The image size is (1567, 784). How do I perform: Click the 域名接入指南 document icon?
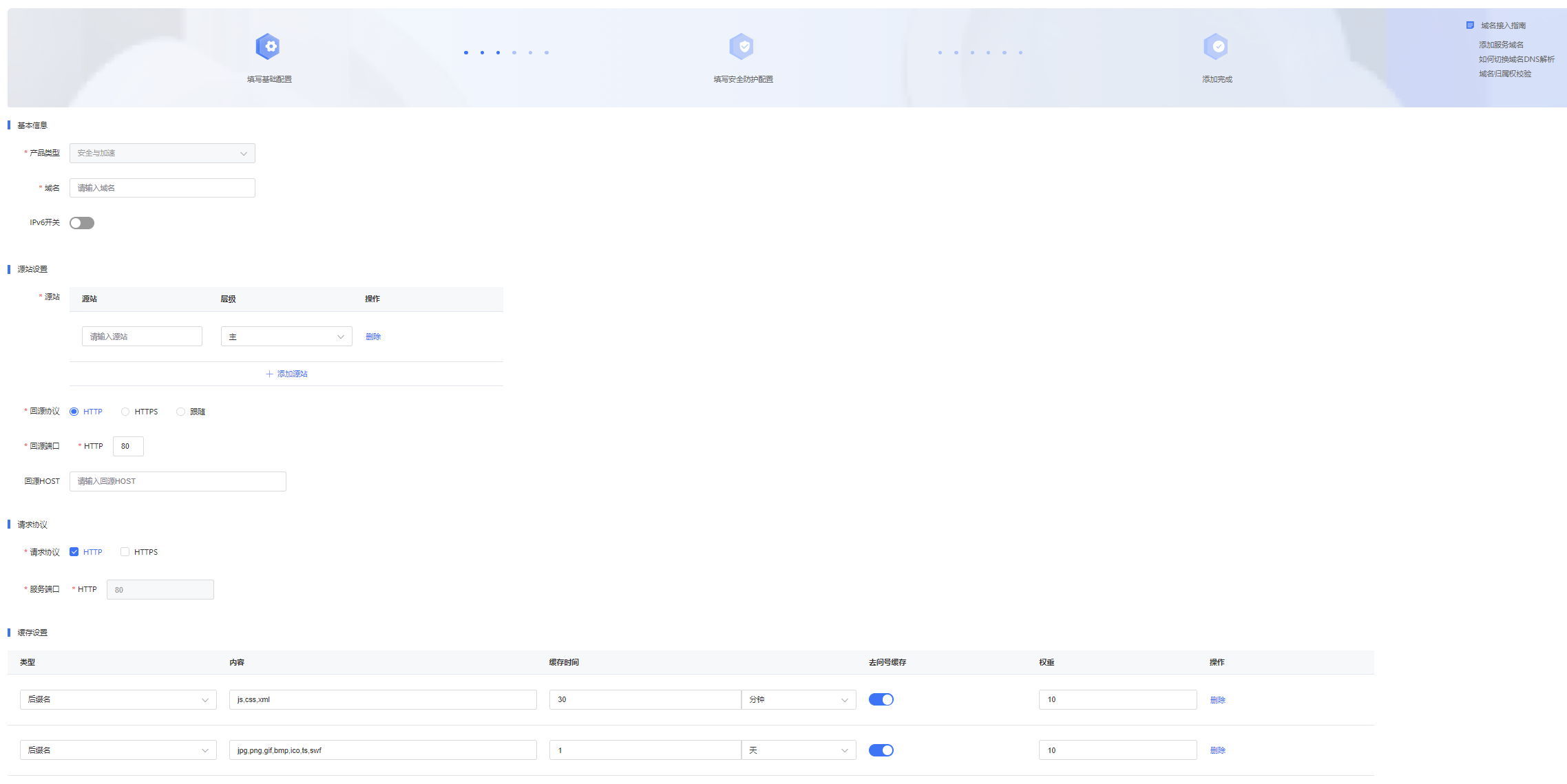coord(1470,25)
